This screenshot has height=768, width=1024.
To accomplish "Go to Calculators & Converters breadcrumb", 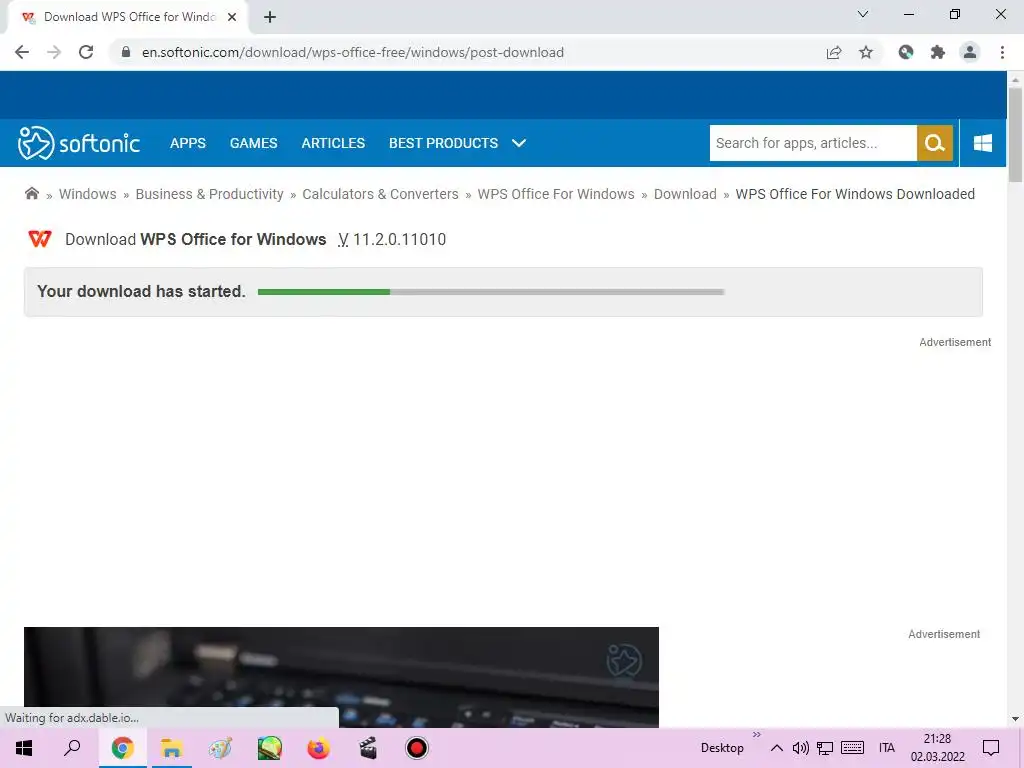I will pyautogui.click(x=380, y=194).
